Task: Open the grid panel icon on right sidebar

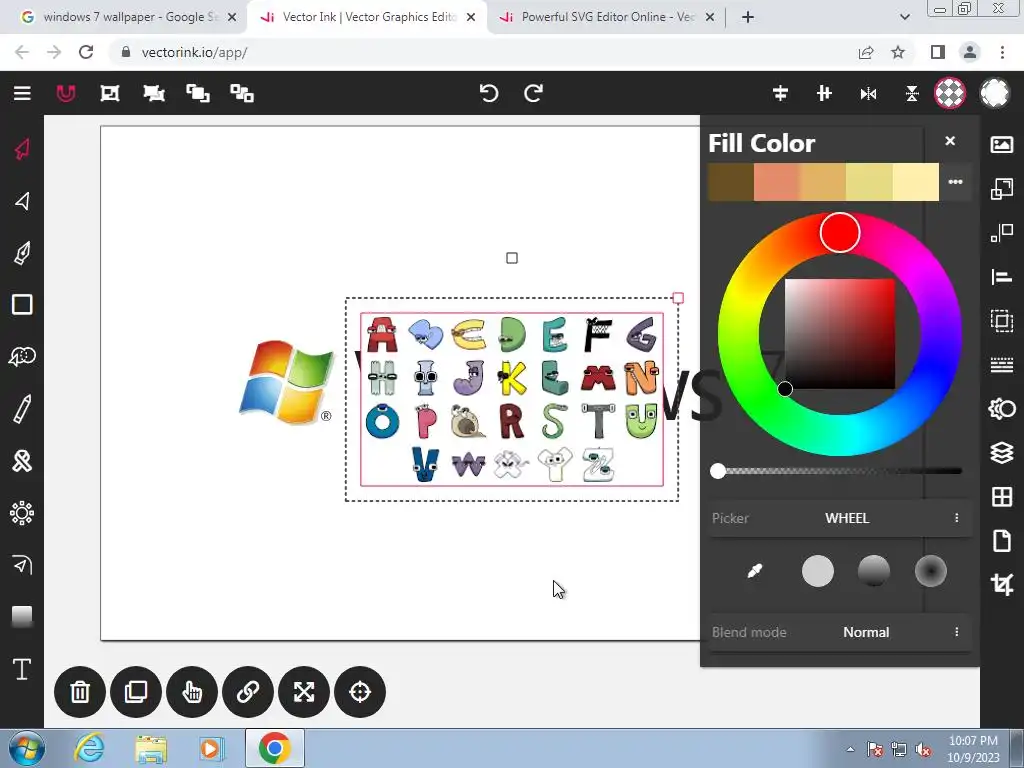Action: (x=1002, y=497)
